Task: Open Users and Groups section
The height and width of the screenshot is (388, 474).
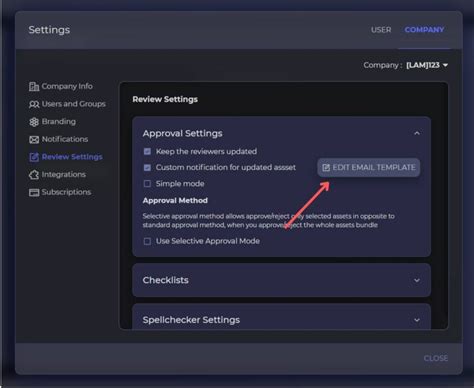Action: tap(67, 104)
